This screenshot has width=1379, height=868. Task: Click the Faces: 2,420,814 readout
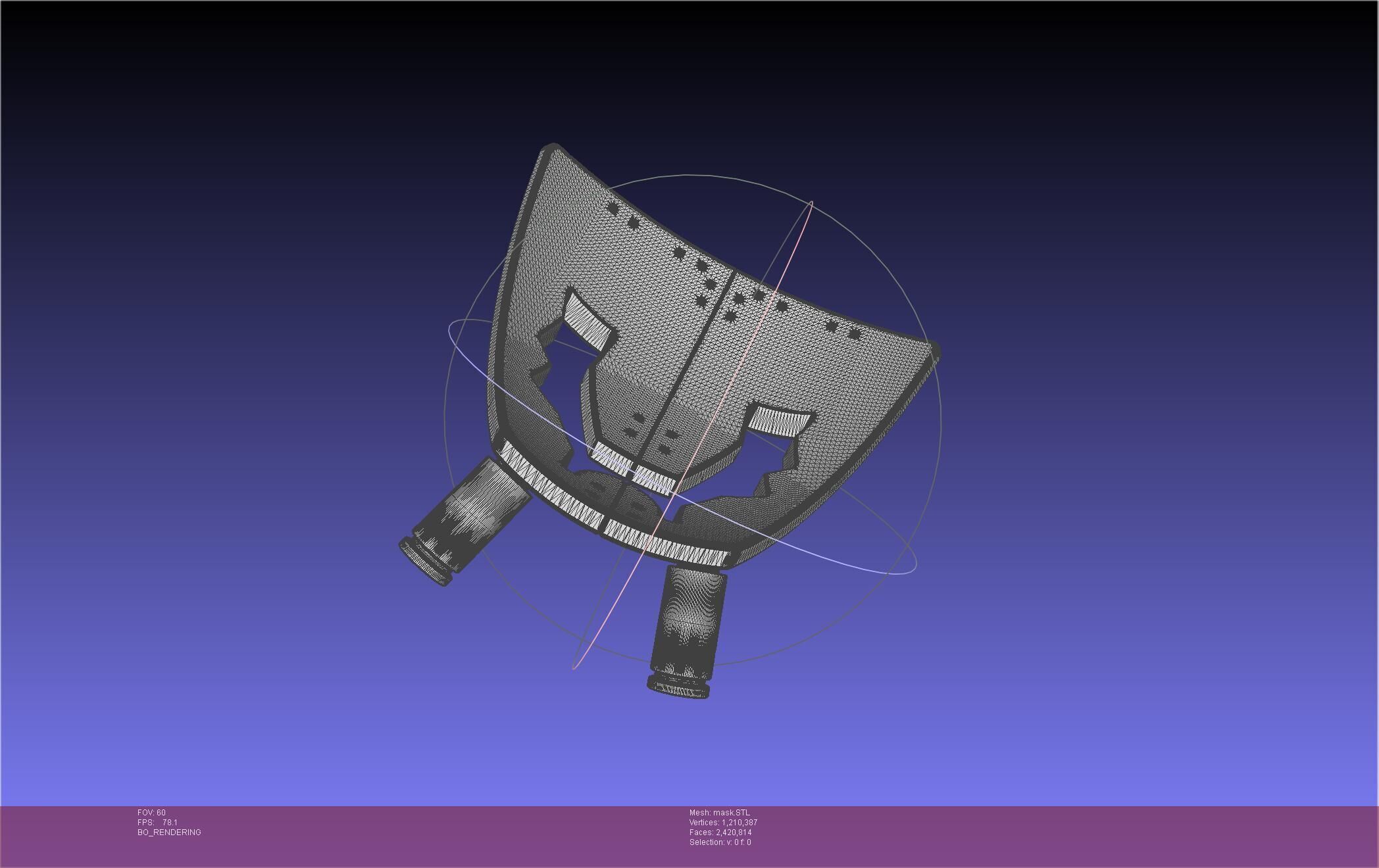pyautogui.click(x=720, y=832)
